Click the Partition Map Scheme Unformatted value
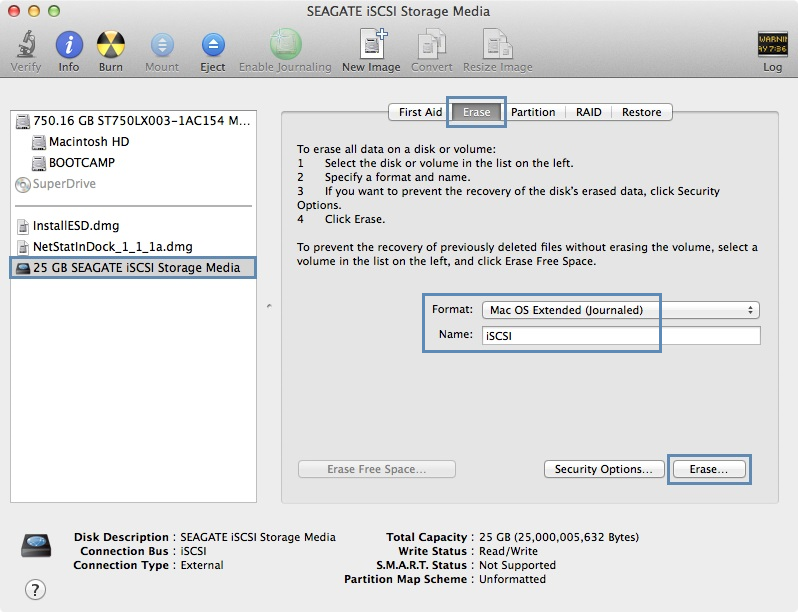This screenshot has width=798, height=612. click(512, 579)
